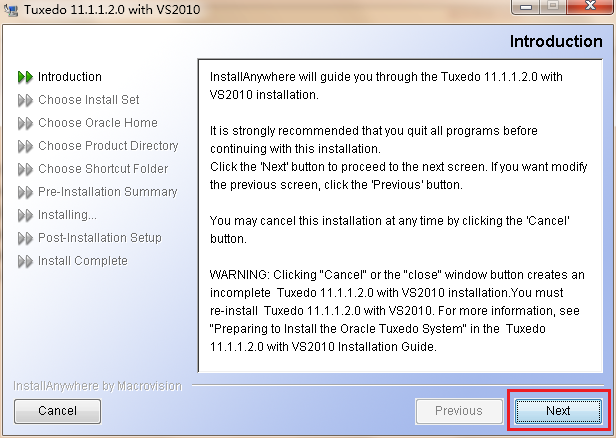
Task: Select the Pre-Installation Summary step label
Action: click(x=108, y=192)
